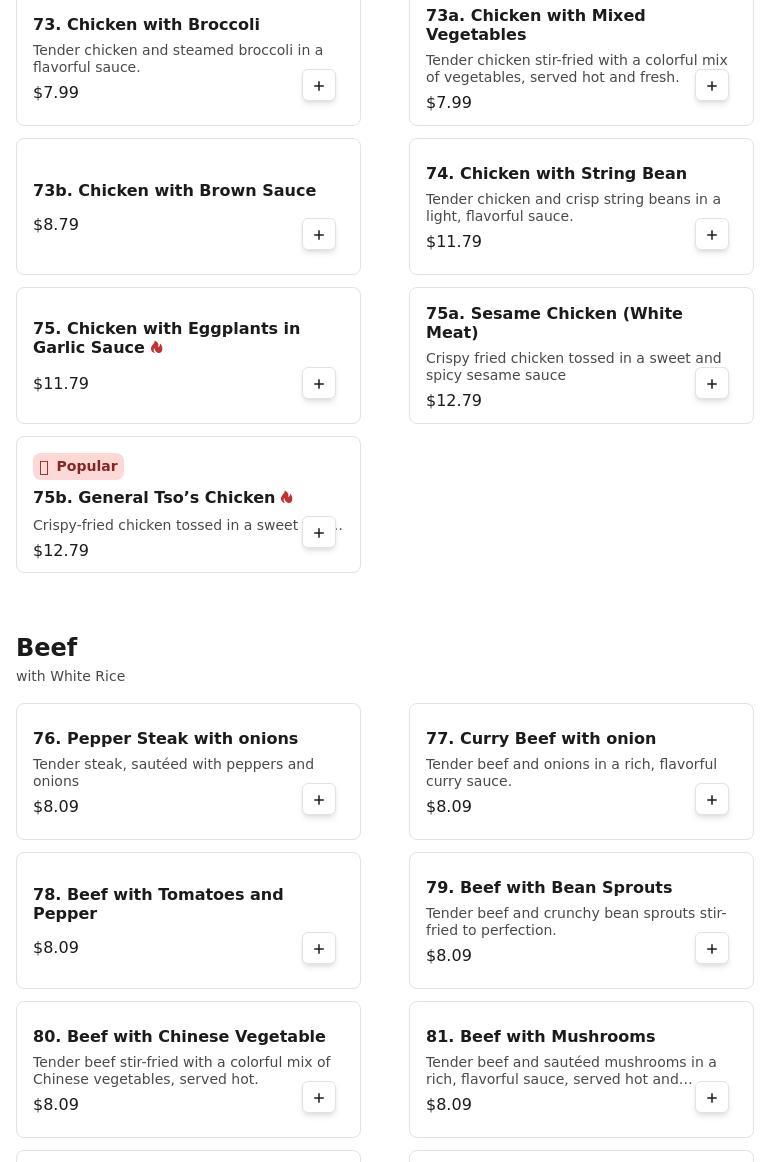Select the Popular badge on General Tso's
Image resolution: width=770 pixels, height=1162 pixels.
coord(79,466)
